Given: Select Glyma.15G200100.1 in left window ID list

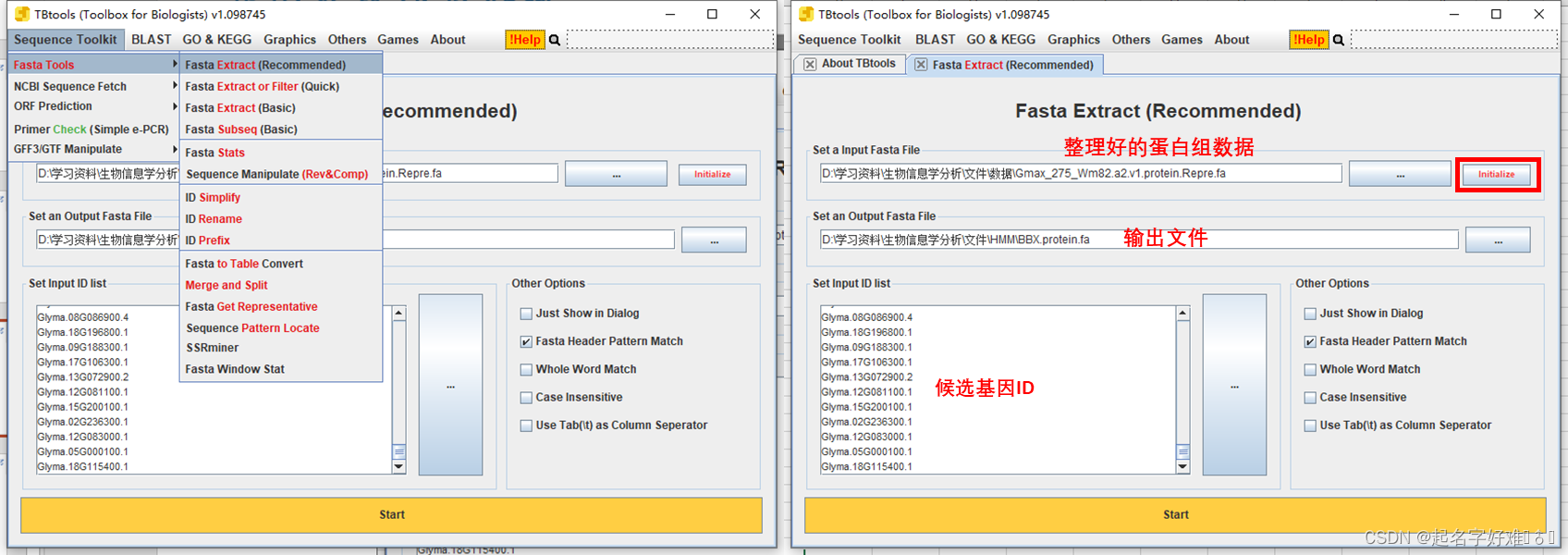Looking at the screenshot, I should pos(83,407).
